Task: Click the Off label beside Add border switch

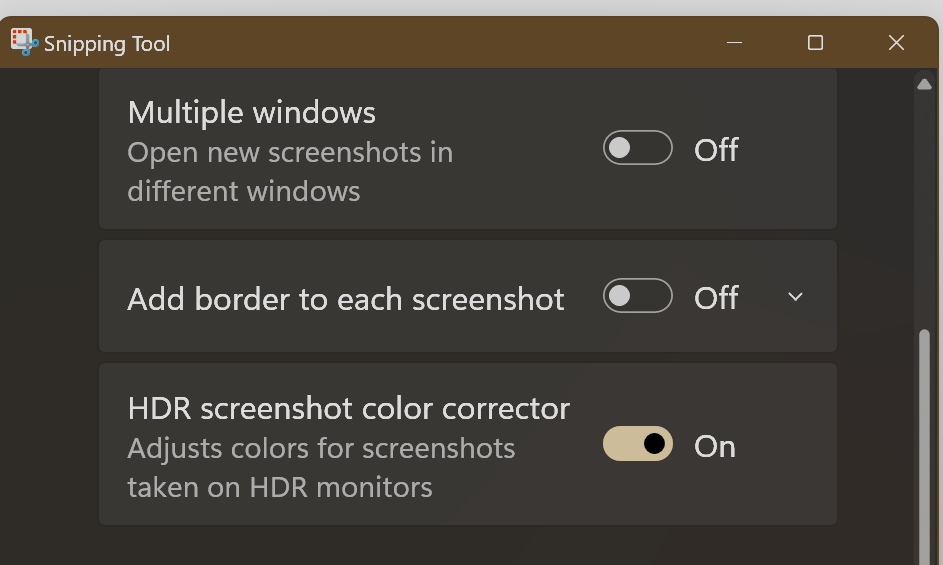Action: click(716, 297)
